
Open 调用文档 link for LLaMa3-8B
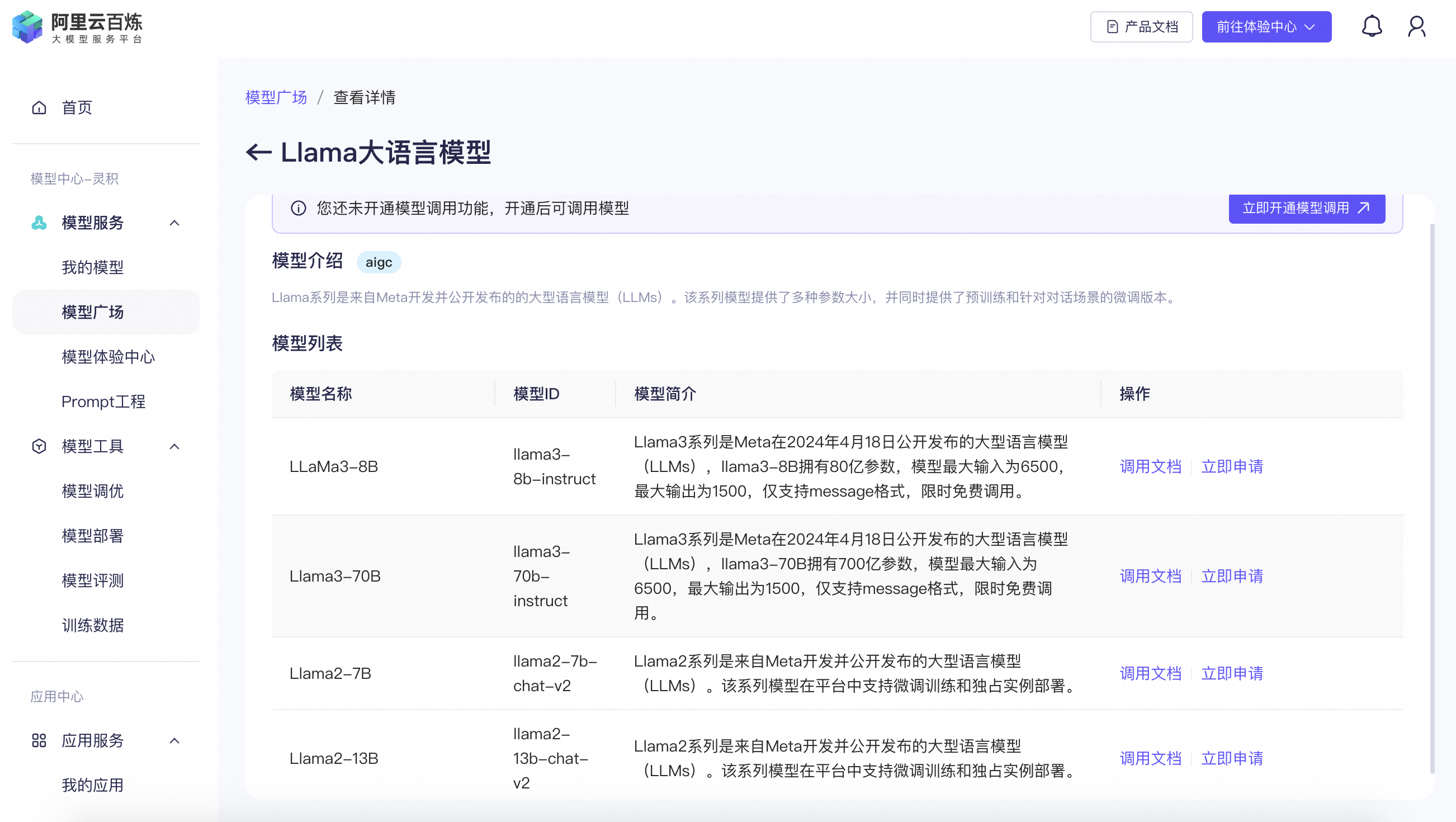[x=1150, y=466]
